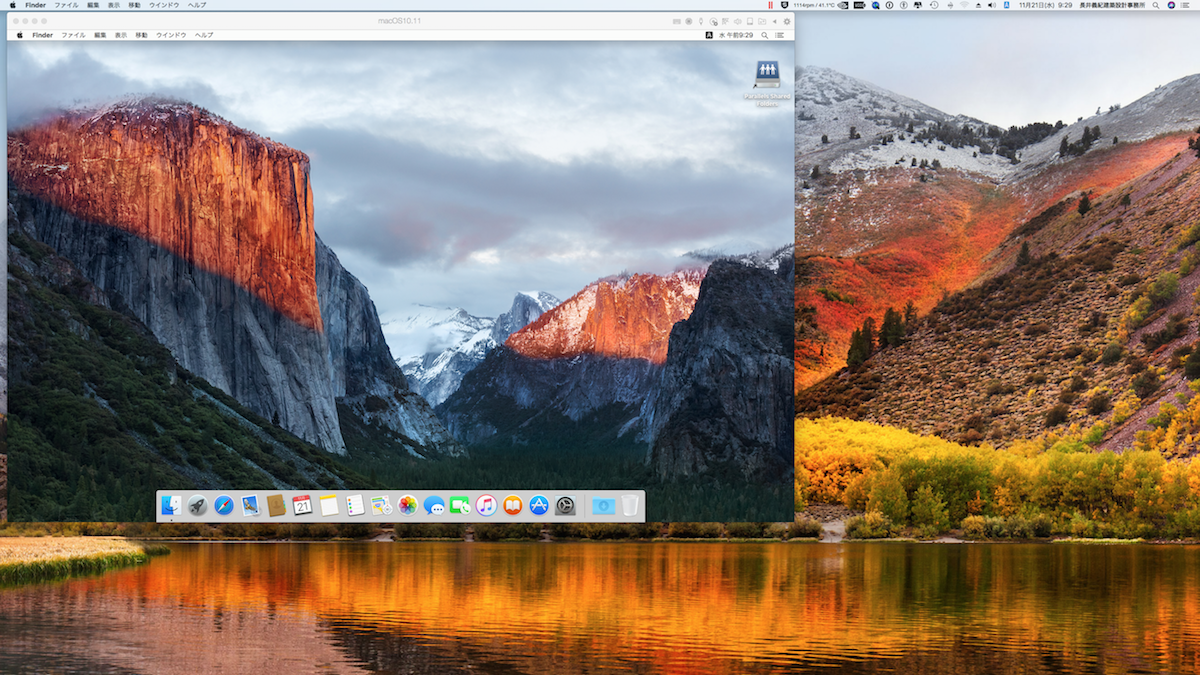The image size is (1200, 675).
Task: Open host Notification Center
Action: point(1187,5)
